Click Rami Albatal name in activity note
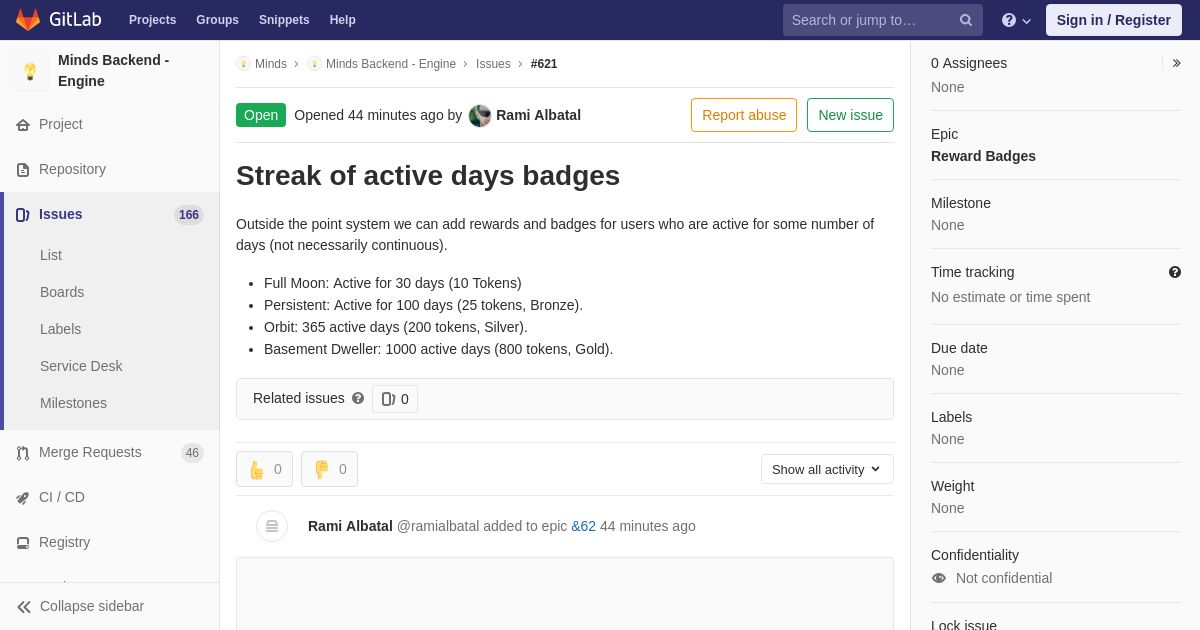Viewport: 1200px width, 630px height. (x=350, y=526)
